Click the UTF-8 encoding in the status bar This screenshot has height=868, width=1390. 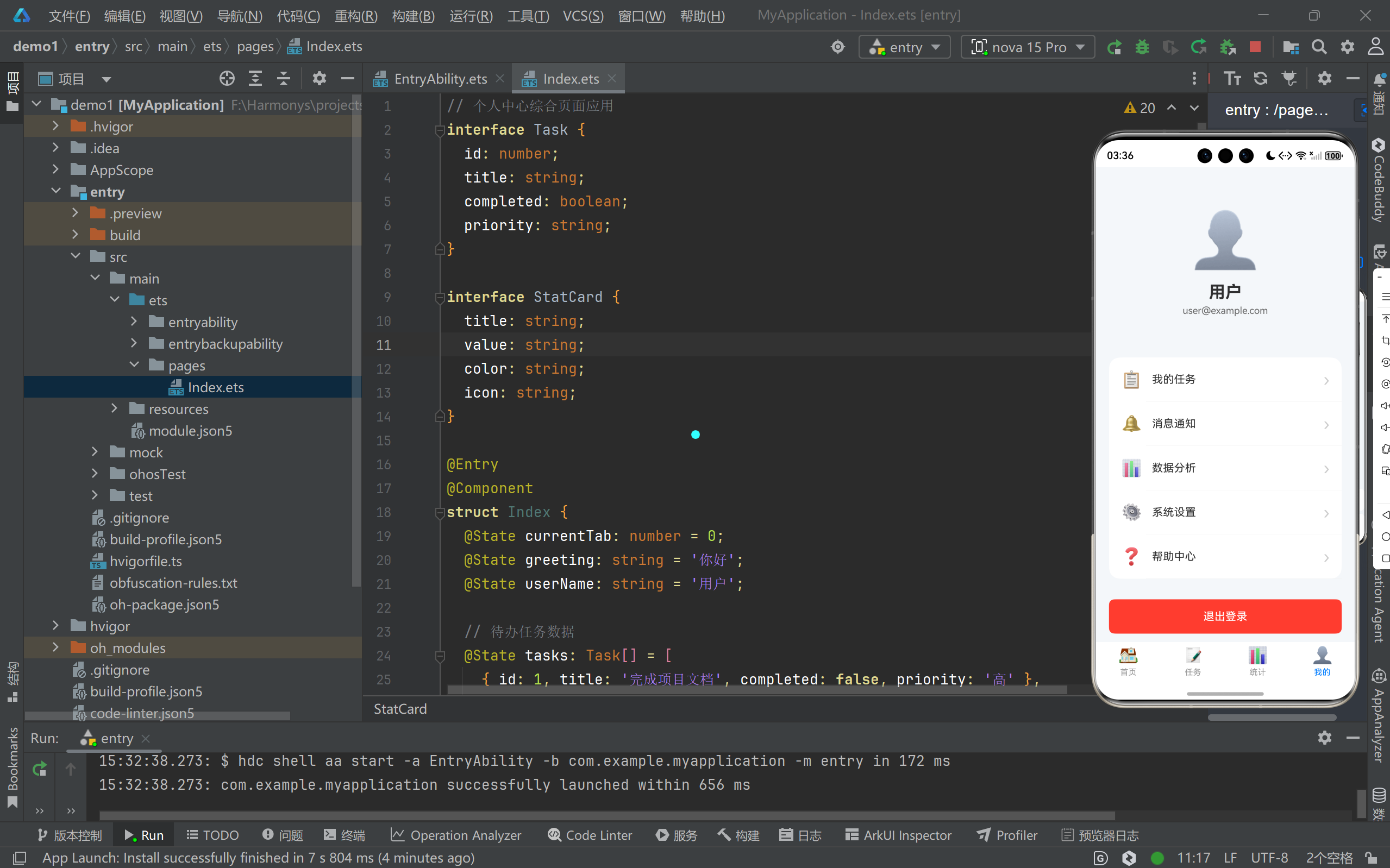tap(1269, 858)
